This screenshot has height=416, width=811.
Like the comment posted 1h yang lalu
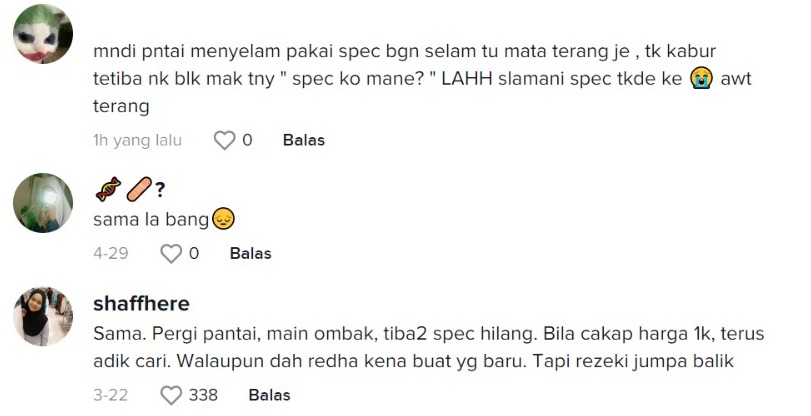224,141
